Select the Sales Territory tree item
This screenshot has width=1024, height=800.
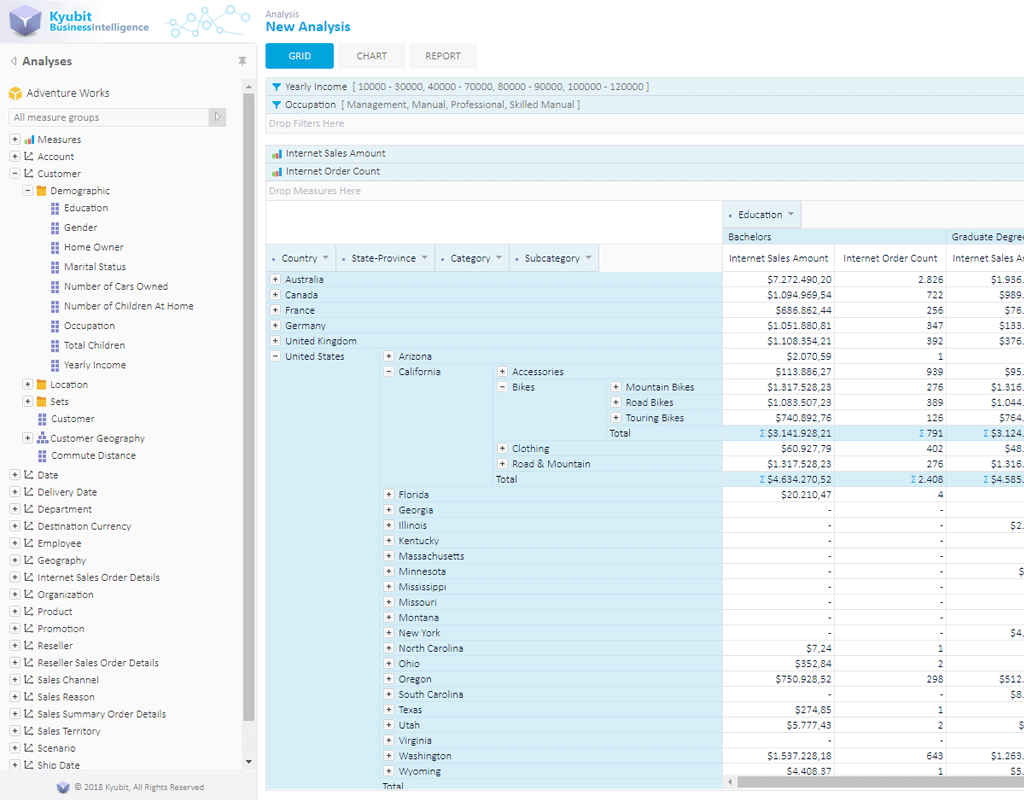coord(69,731)
